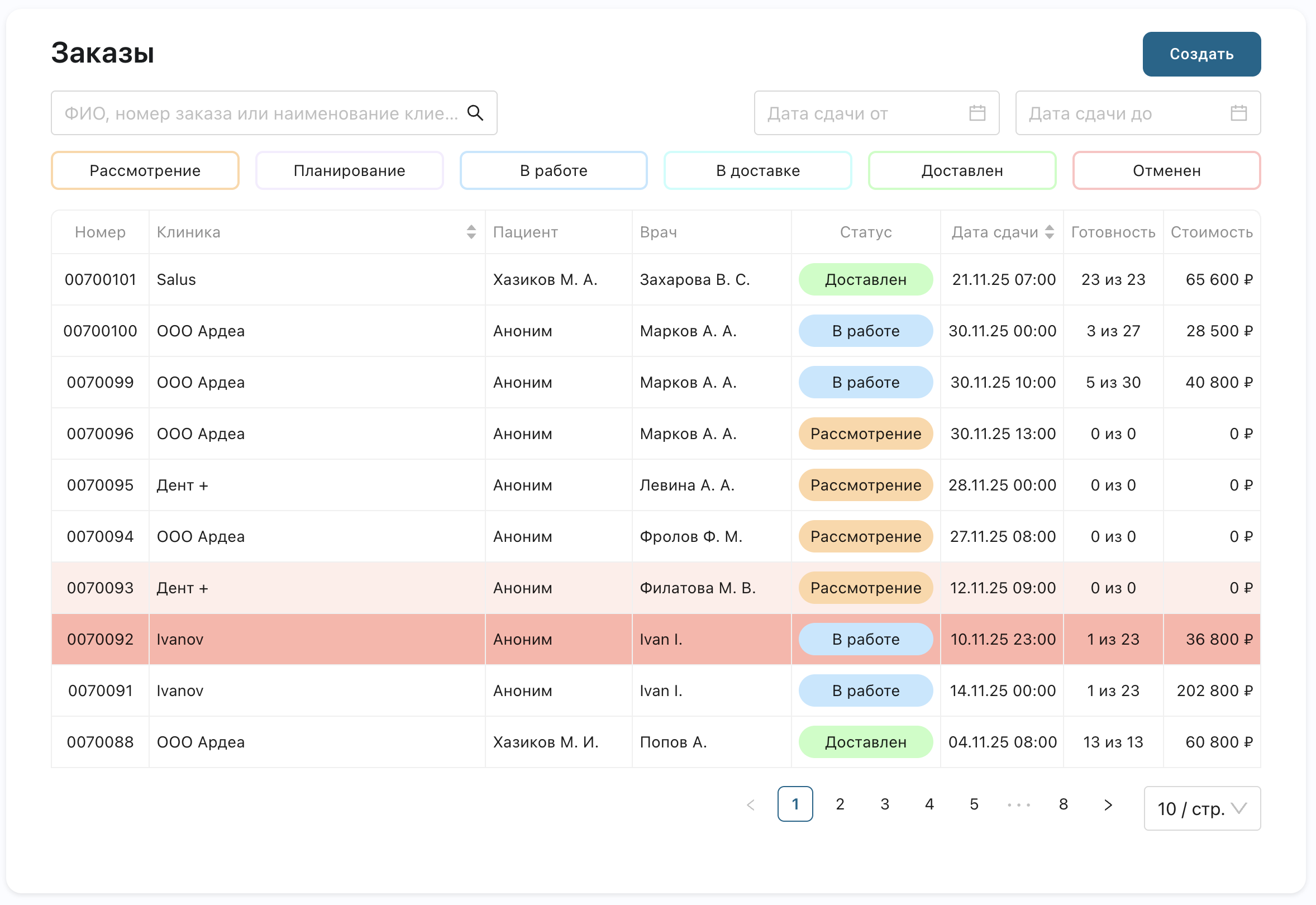The height and width of the screenshot is (905, 1316).
Task: Go to next page arrow
Action: pyautogui.click(x=1107, y=804)
